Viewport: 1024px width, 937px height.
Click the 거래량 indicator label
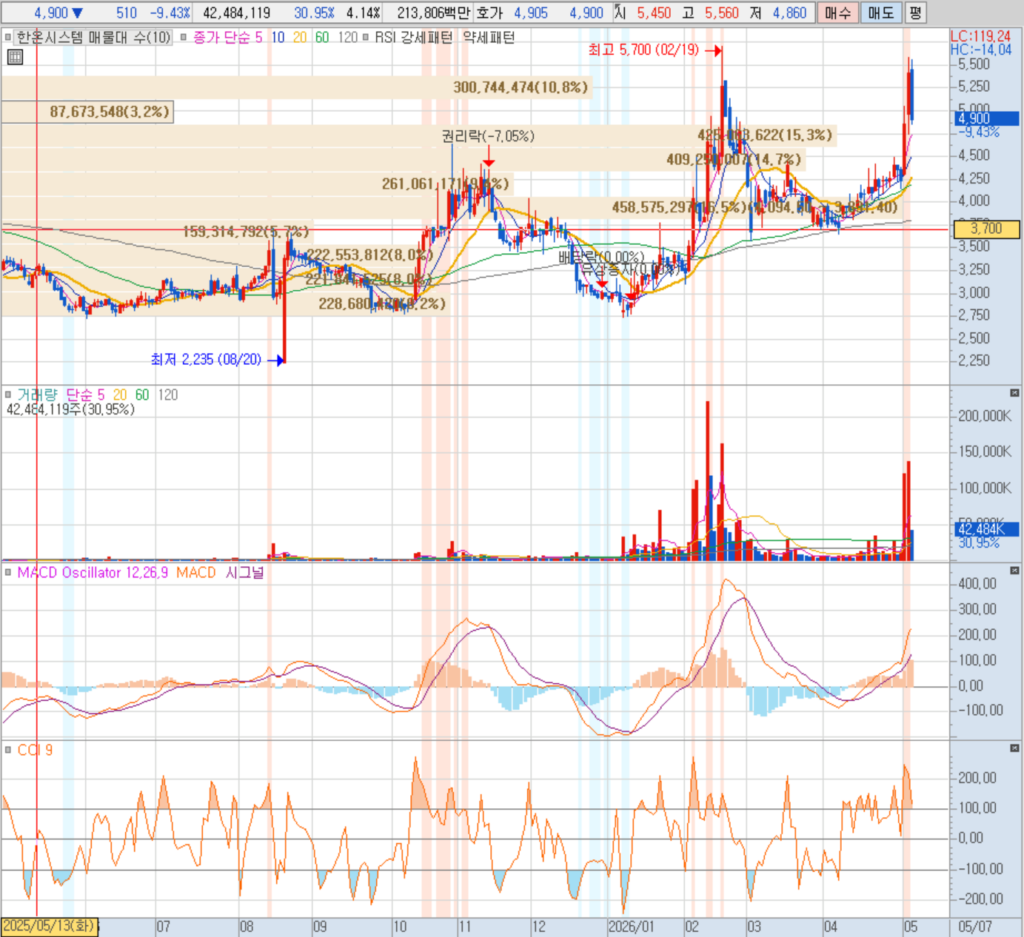pos(37,394)
